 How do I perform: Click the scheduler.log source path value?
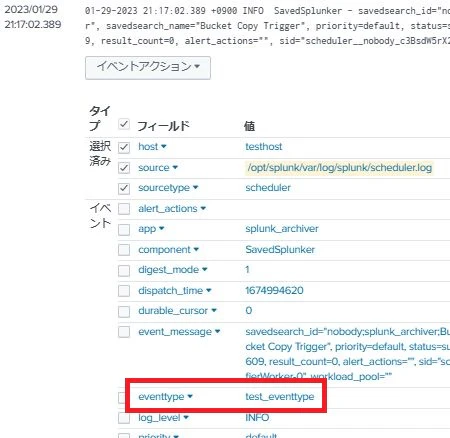click(x=339, y=167)
